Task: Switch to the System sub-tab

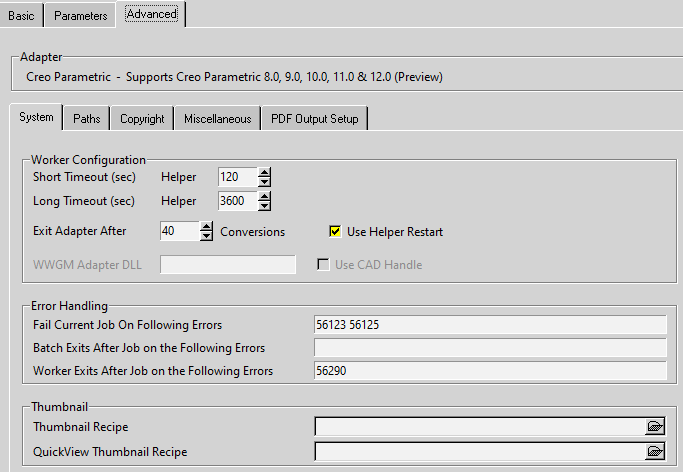Action: pos(36,117)
